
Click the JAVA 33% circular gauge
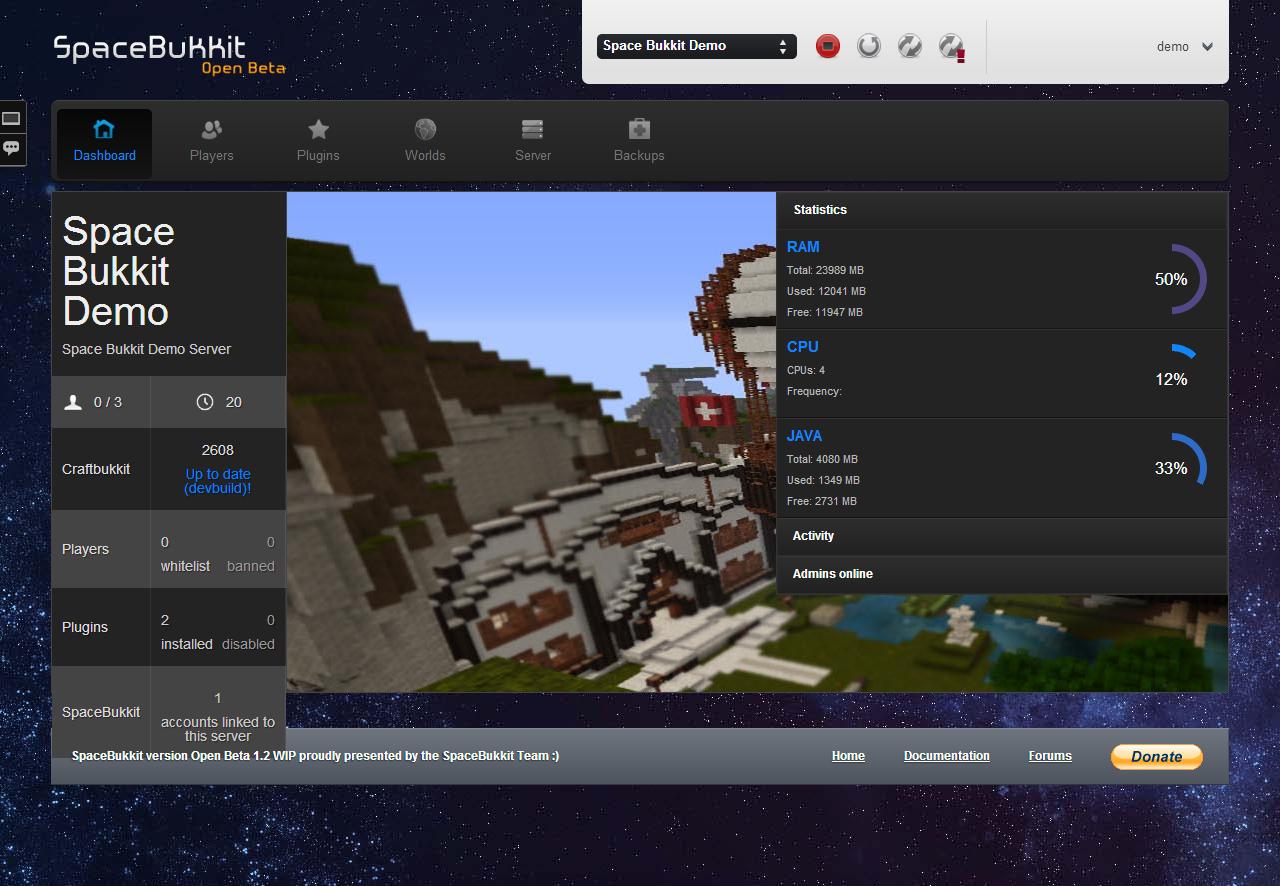[x=1172, y=468]
